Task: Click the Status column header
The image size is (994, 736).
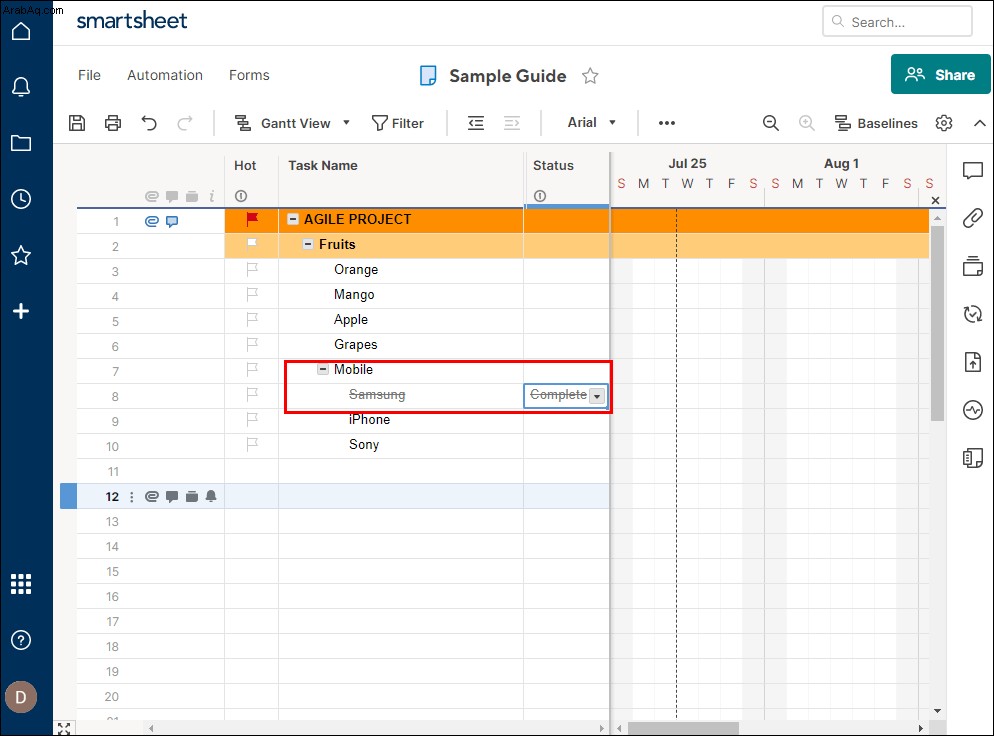Action: 553,165
